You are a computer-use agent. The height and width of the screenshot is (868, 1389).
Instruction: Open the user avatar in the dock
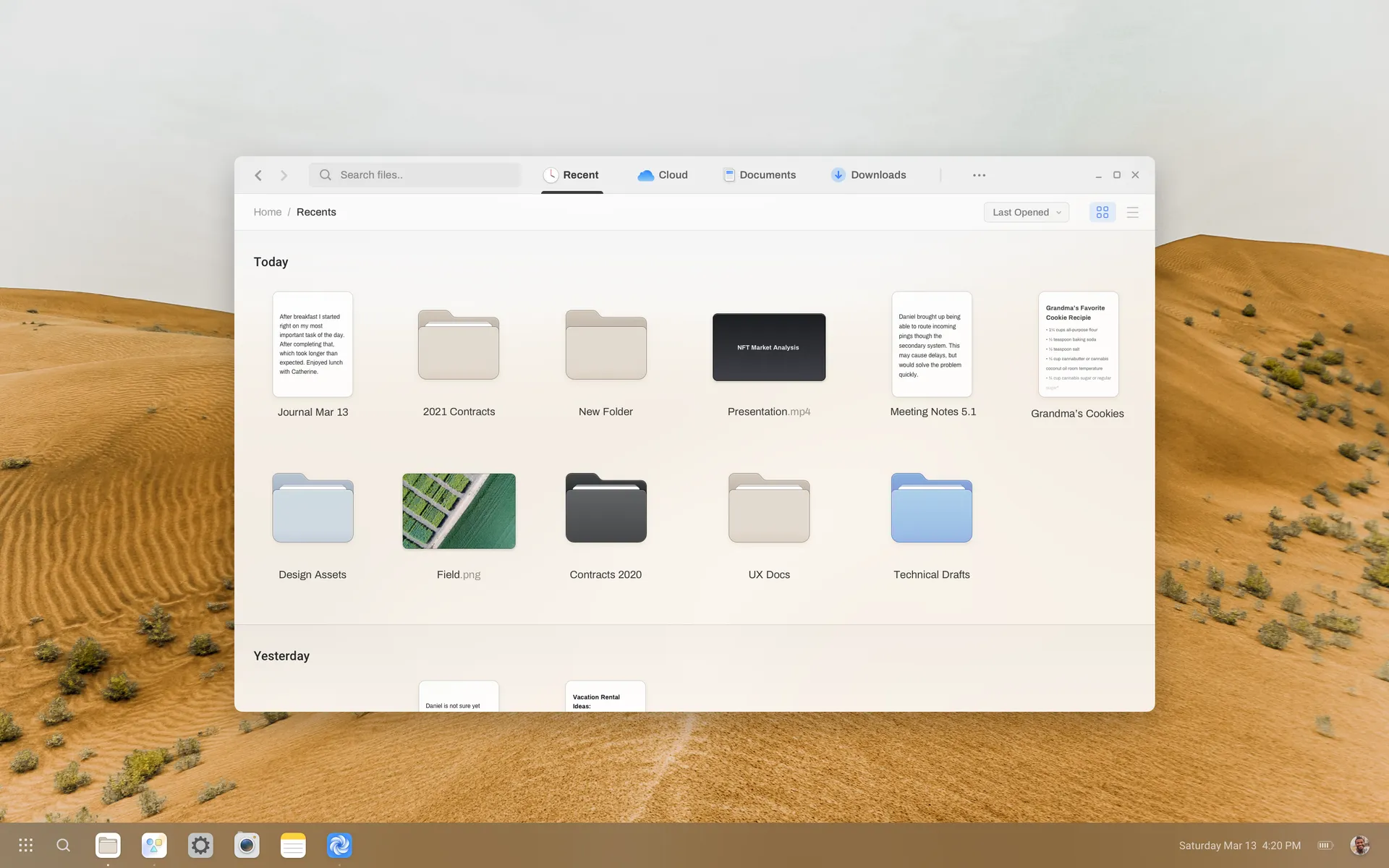tap(1360, 845)
